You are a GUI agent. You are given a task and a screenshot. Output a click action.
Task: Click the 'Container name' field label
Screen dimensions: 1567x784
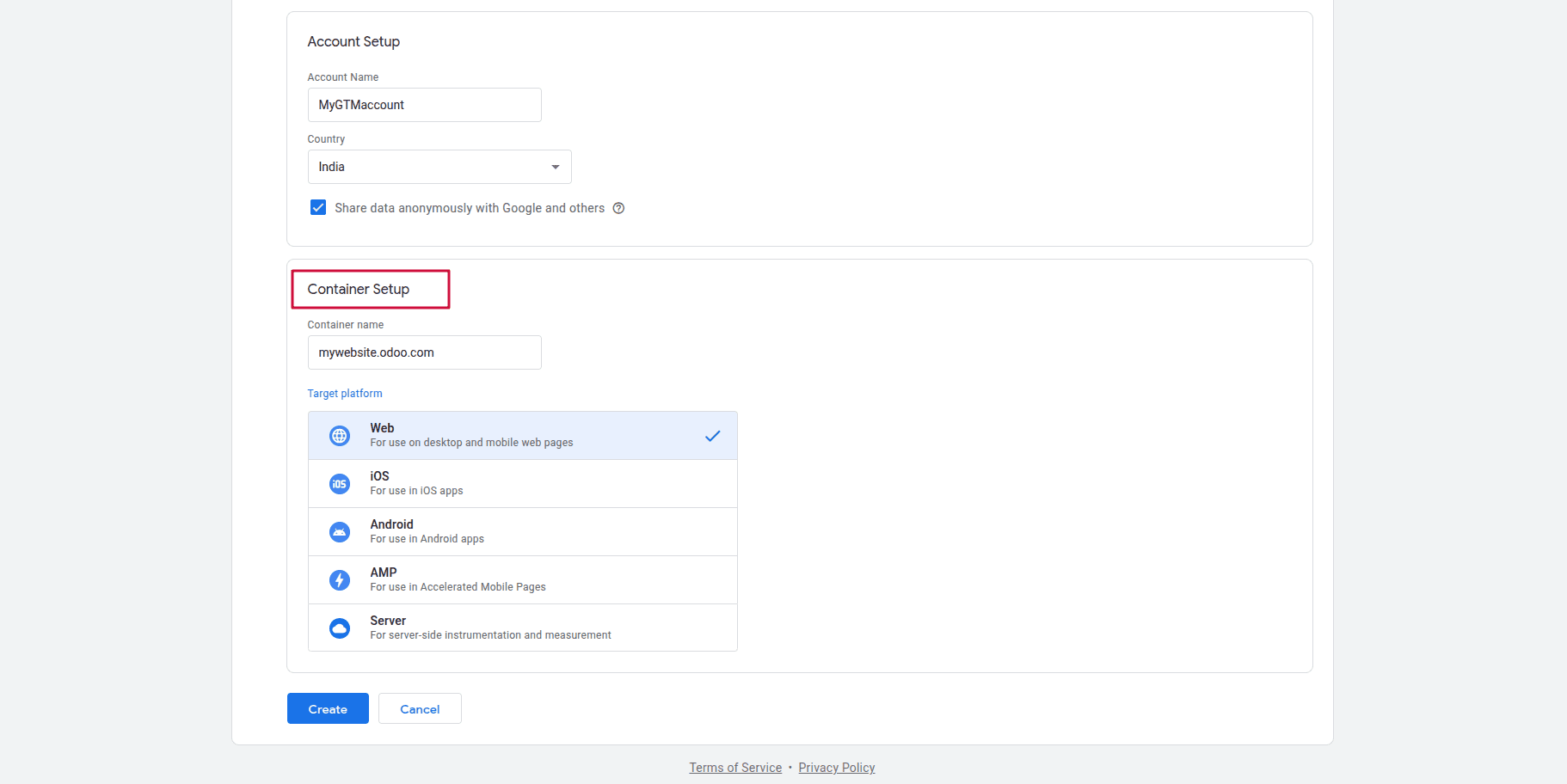(x=346, y=325)
